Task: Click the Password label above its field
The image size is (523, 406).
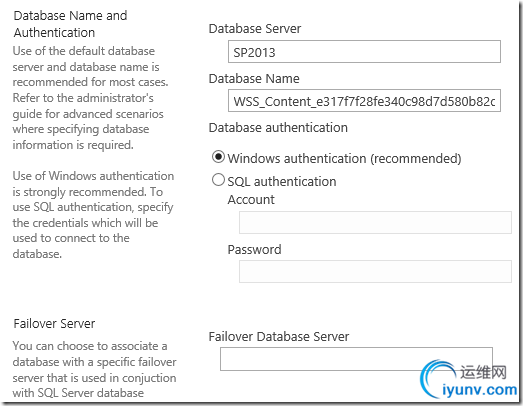Action: click(254, 250)
